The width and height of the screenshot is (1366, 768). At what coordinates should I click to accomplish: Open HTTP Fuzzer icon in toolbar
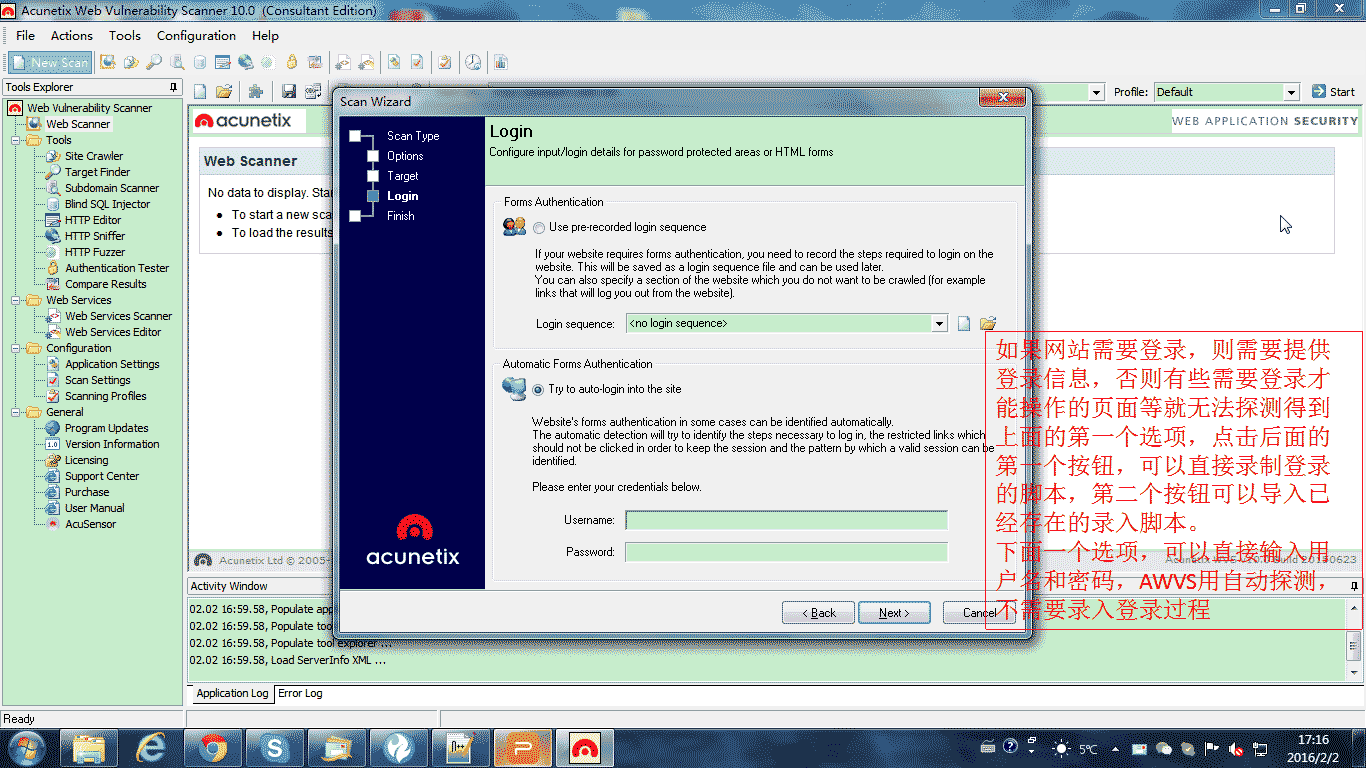[x=268, y=62]
